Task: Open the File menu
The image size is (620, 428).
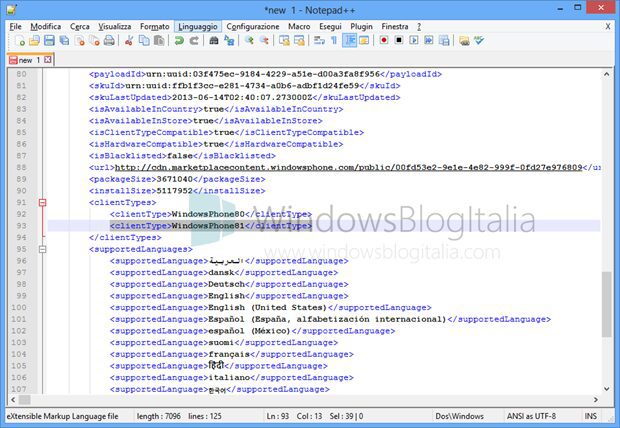Action: pos(15,27)
